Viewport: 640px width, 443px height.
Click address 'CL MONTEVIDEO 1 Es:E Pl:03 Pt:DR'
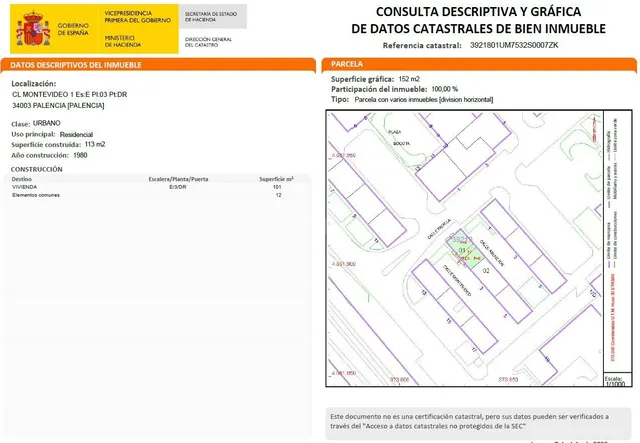click(69, 94)
